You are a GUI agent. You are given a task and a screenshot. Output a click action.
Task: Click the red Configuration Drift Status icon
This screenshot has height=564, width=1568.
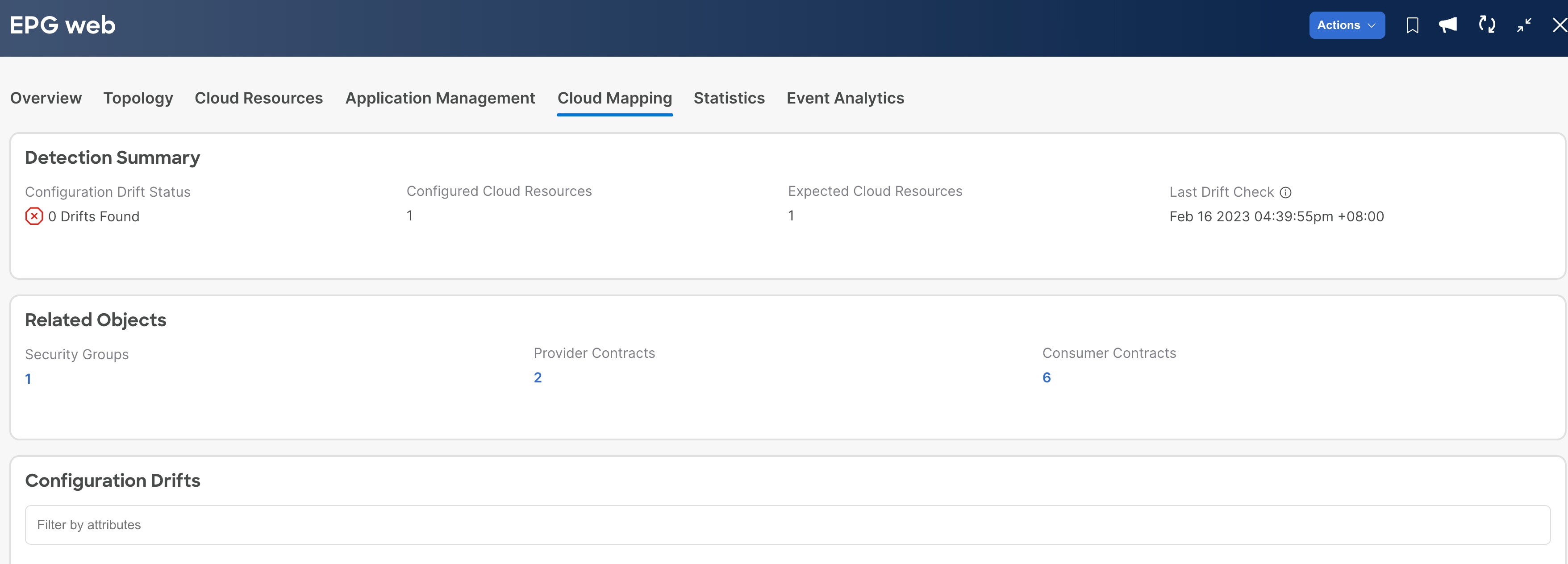[33, 216]
